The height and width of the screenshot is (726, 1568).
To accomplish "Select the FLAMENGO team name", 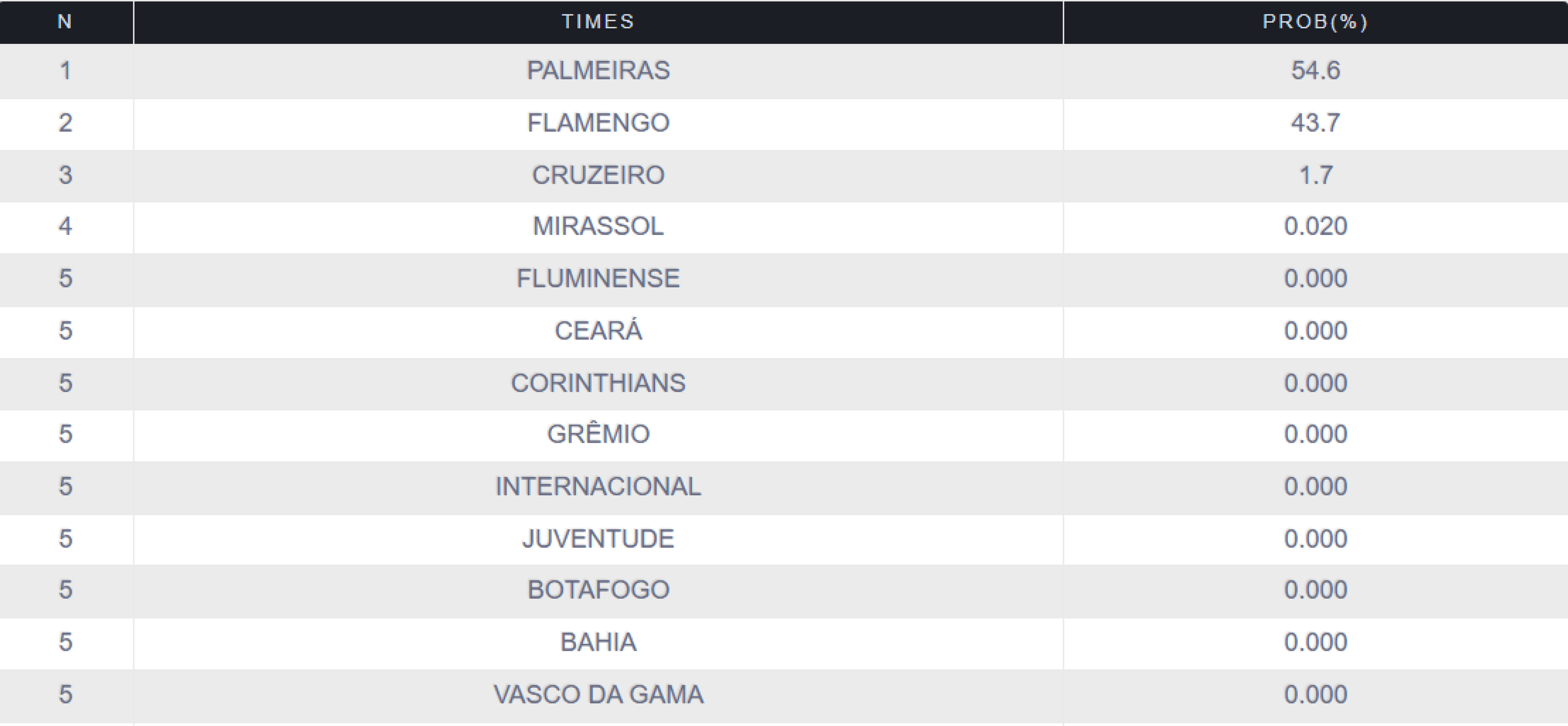I will (x=598, y=123).
